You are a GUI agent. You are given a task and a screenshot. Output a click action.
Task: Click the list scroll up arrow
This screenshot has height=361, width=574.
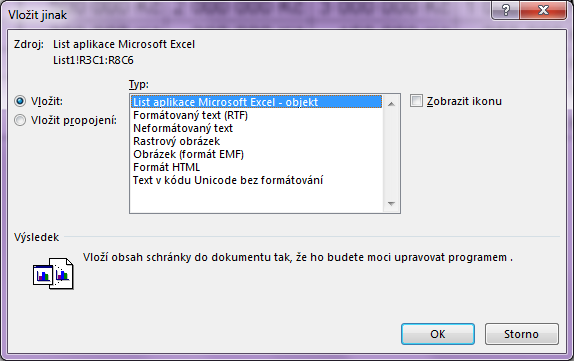[x=391, y=104]
